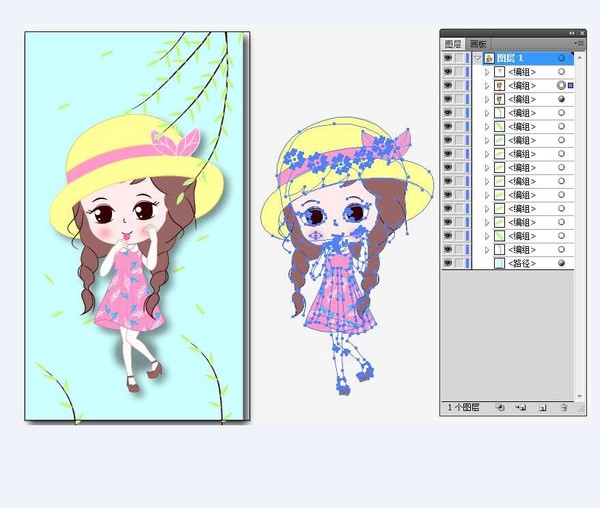Click the Create New Layer icon
Image resolution: width=600 pixels, height=508 pixels.
[543, 407]
